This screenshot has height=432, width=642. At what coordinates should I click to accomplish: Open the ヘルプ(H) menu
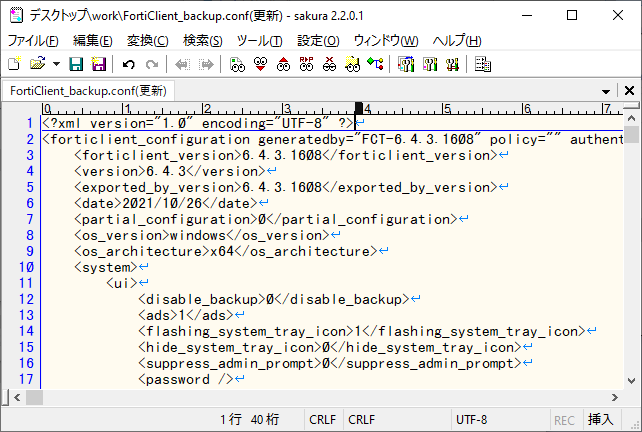[x=457, y=41]
